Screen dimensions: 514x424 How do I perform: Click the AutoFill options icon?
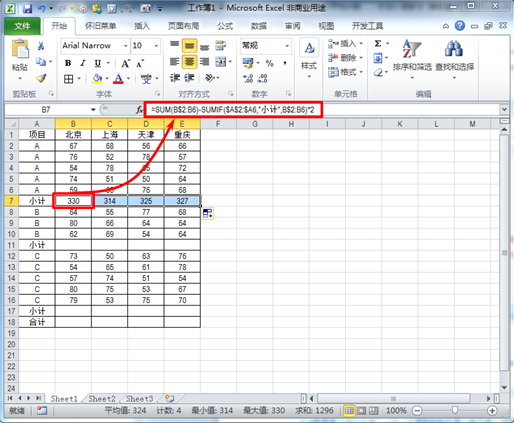pos(208,213)
